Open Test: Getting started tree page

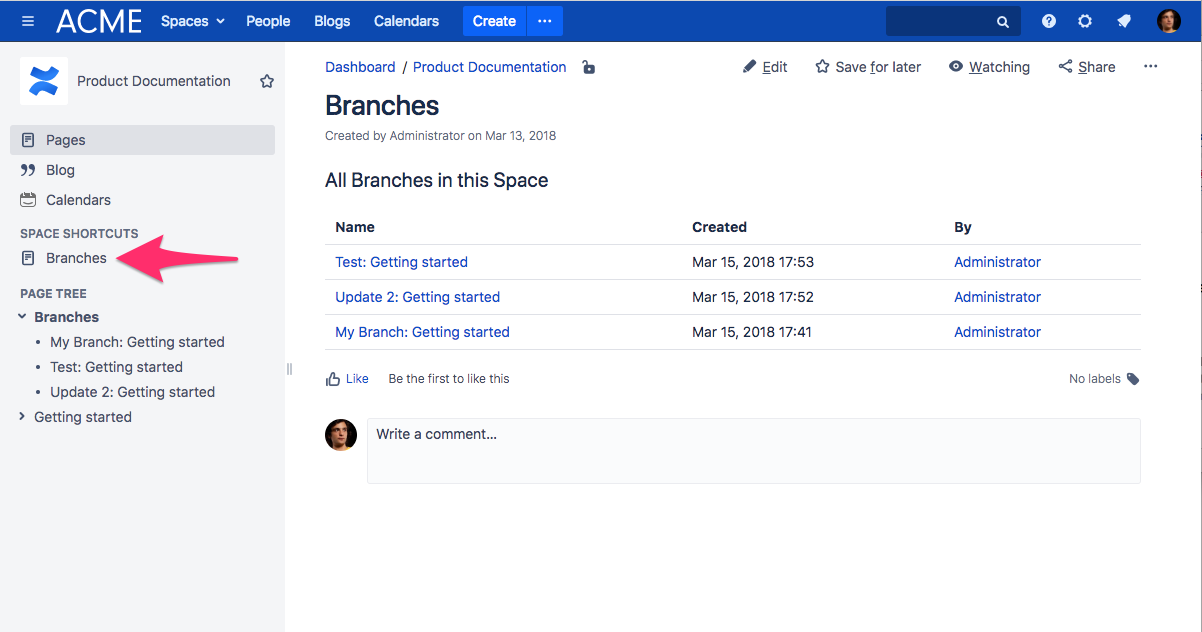116,367
